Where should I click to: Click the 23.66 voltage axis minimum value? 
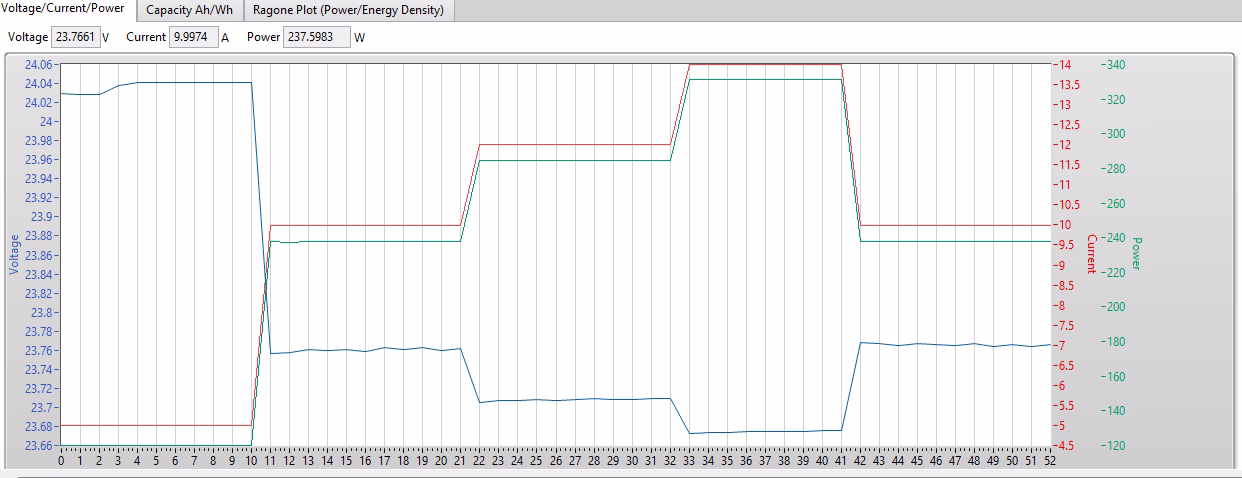tap(37, 446)
